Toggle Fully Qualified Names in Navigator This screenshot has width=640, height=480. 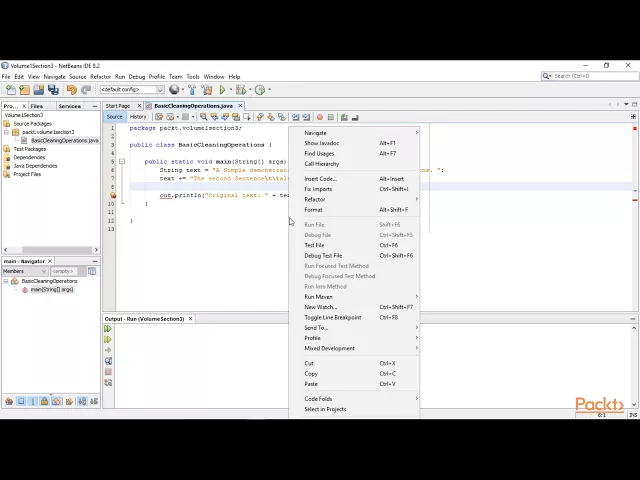click(x=69, y=401)
